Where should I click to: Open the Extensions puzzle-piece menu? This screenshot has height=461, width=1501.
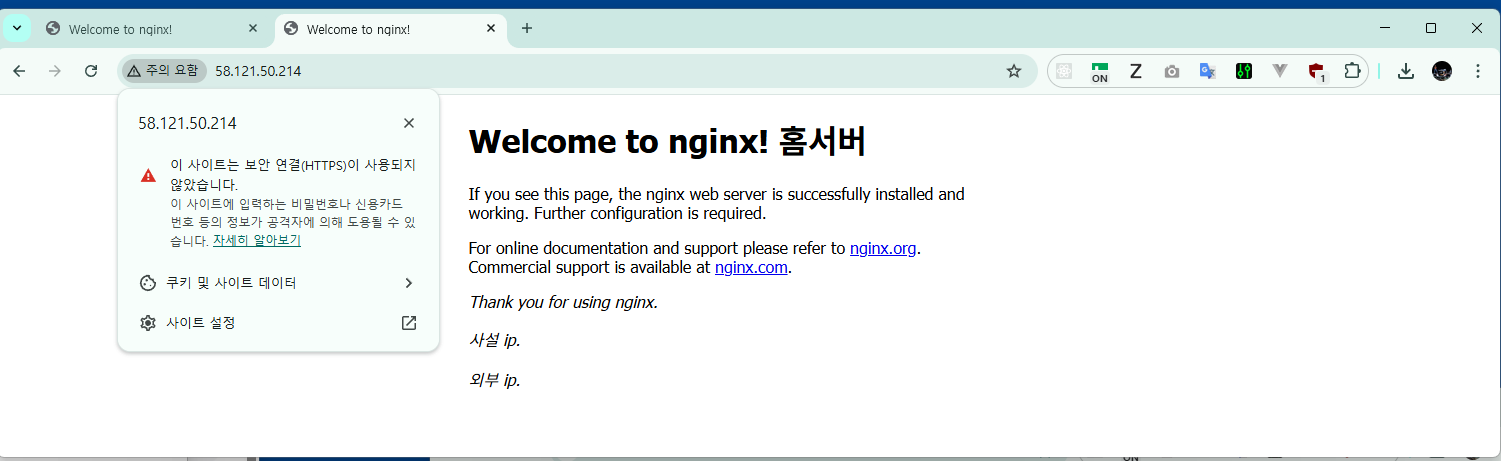1352,71
